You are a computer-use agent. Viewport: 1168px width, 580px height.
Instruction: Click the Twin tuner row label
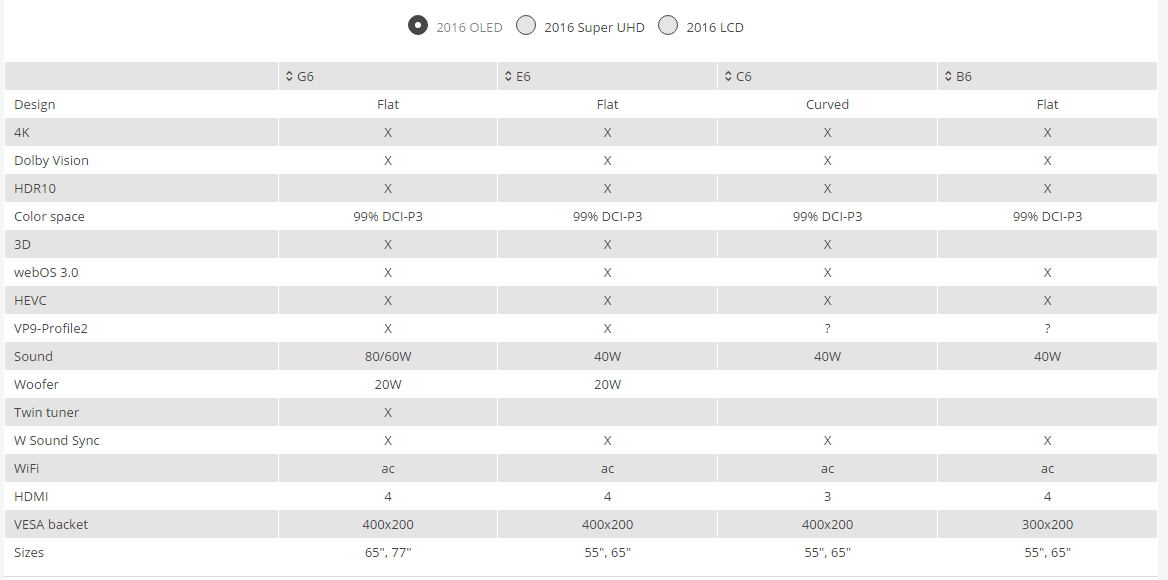tap(46, 412)
